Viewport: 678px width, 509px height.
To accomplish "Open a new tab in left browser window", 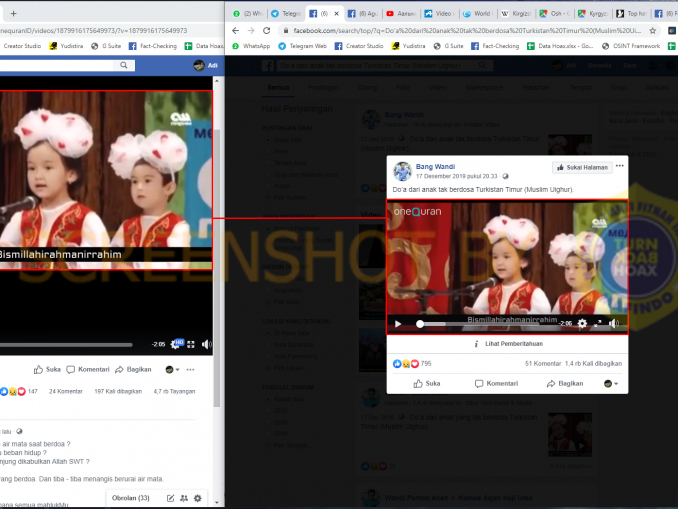I will click(13, 13).
